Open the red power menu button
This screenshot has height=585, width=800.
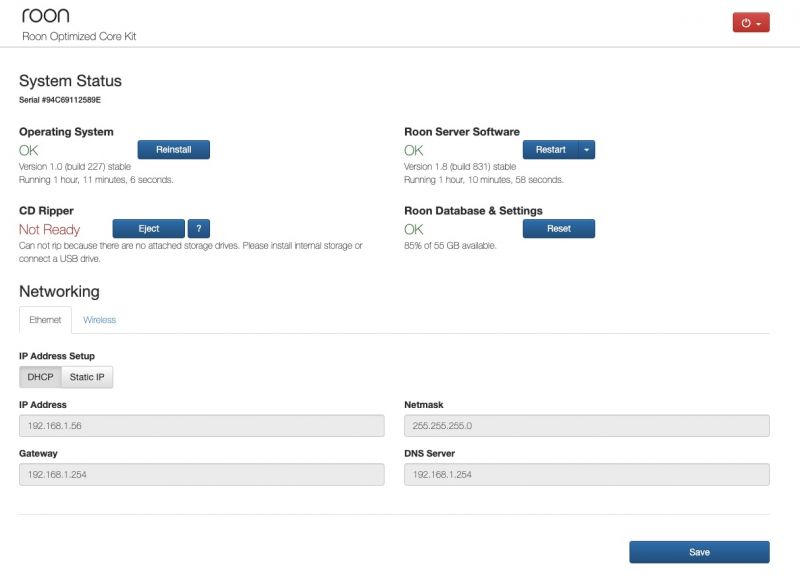click(x=751, y=23)
